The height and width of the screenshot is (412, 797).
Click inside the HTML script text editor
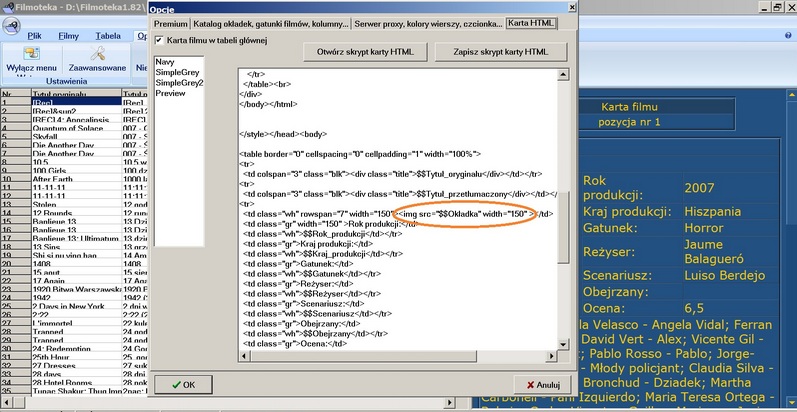[400, 300]
